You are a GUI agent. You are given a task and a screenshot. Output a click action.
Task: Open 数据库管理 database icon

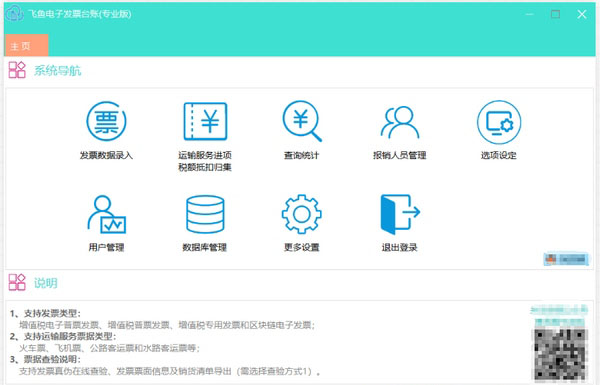(205, 214)
